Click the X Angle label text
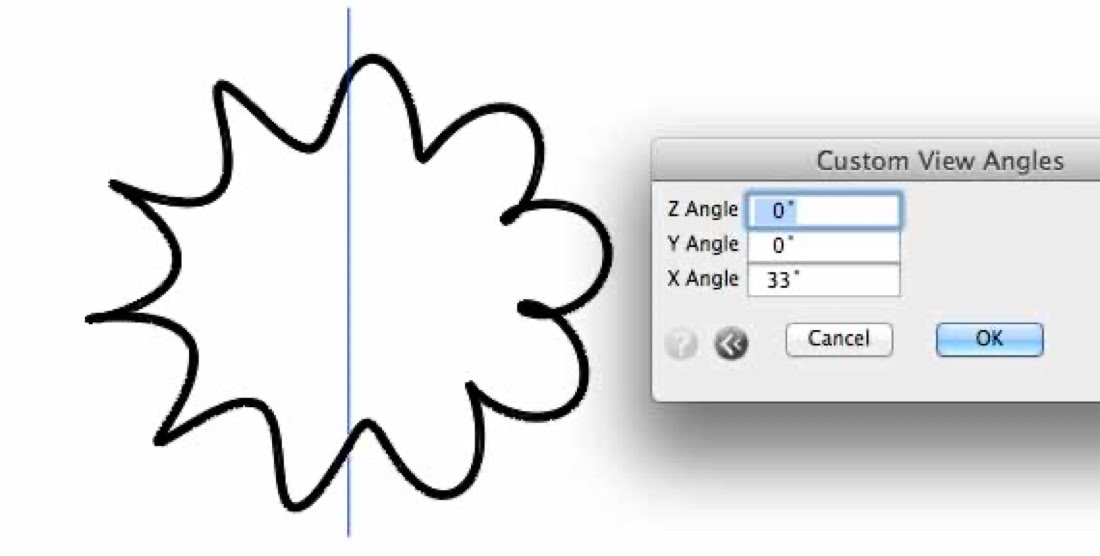 703,278
